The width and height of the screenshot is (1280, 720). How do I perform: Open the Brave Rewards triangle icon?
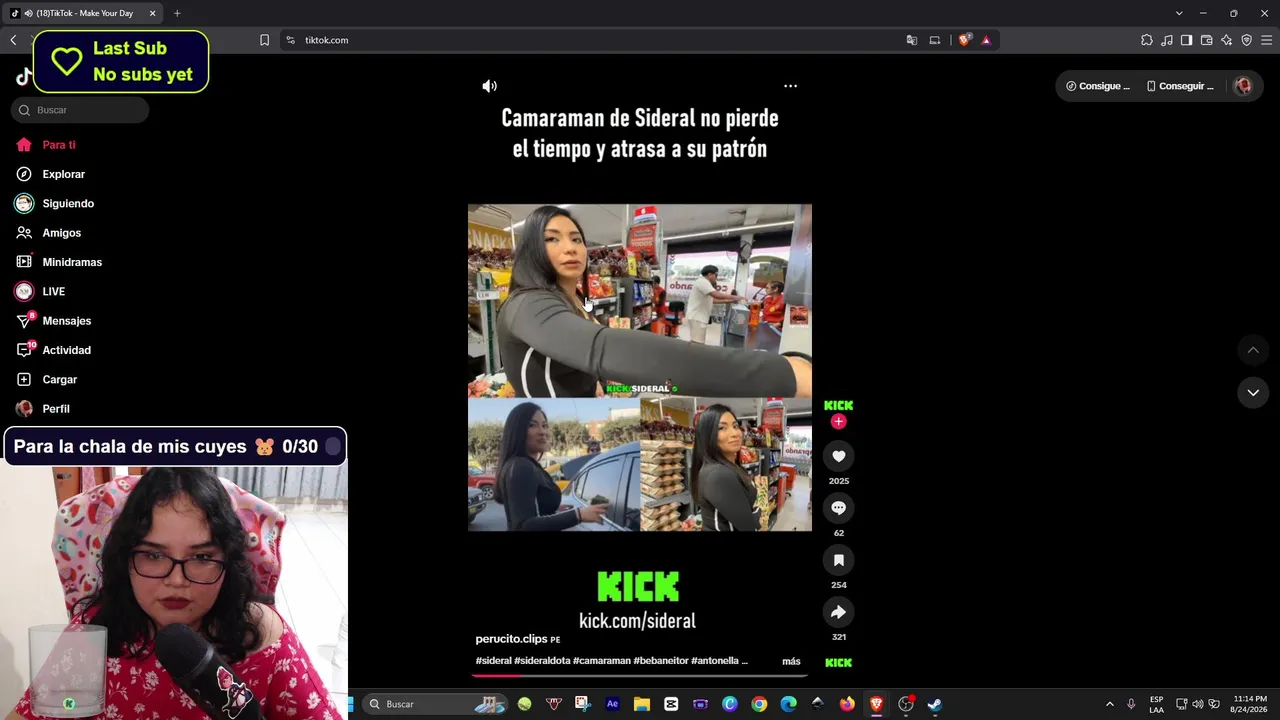(x=986, y=40)
